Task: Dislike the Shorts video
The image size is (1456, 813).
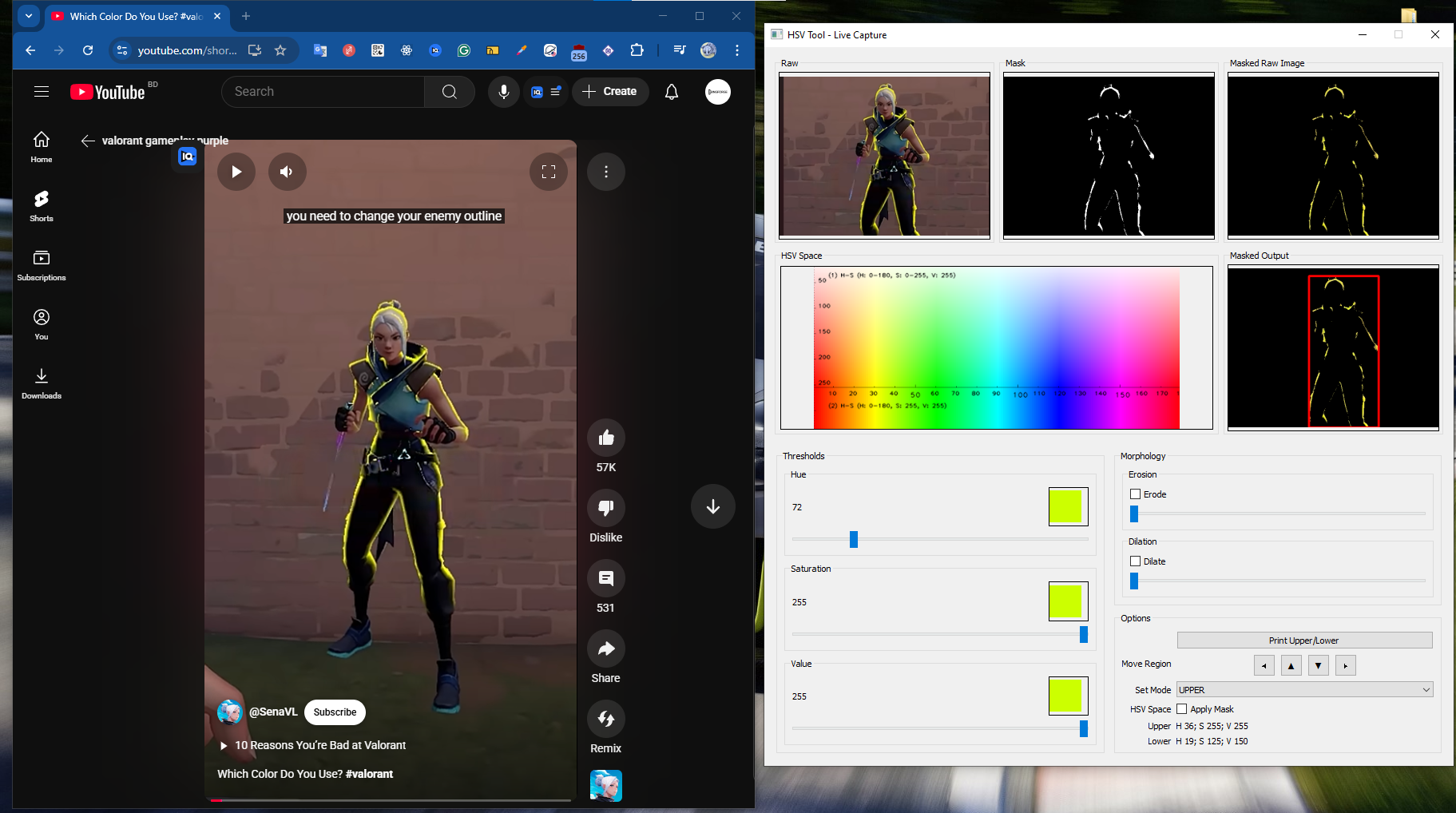Action: (x=606, y=508)
